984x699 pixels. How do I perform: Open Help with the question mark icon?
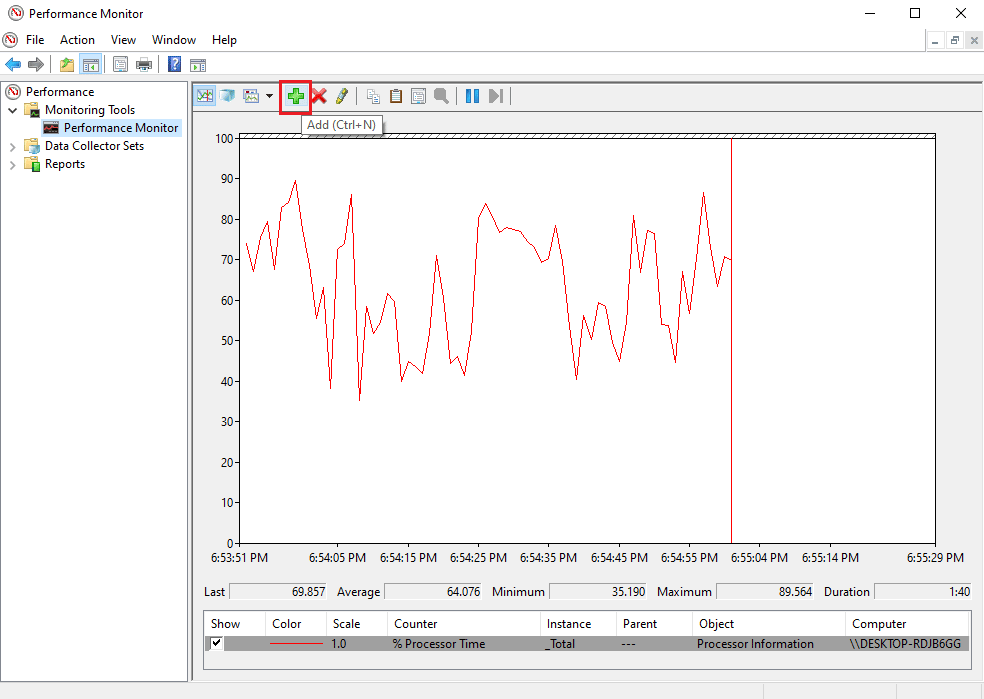click(174, 64)
